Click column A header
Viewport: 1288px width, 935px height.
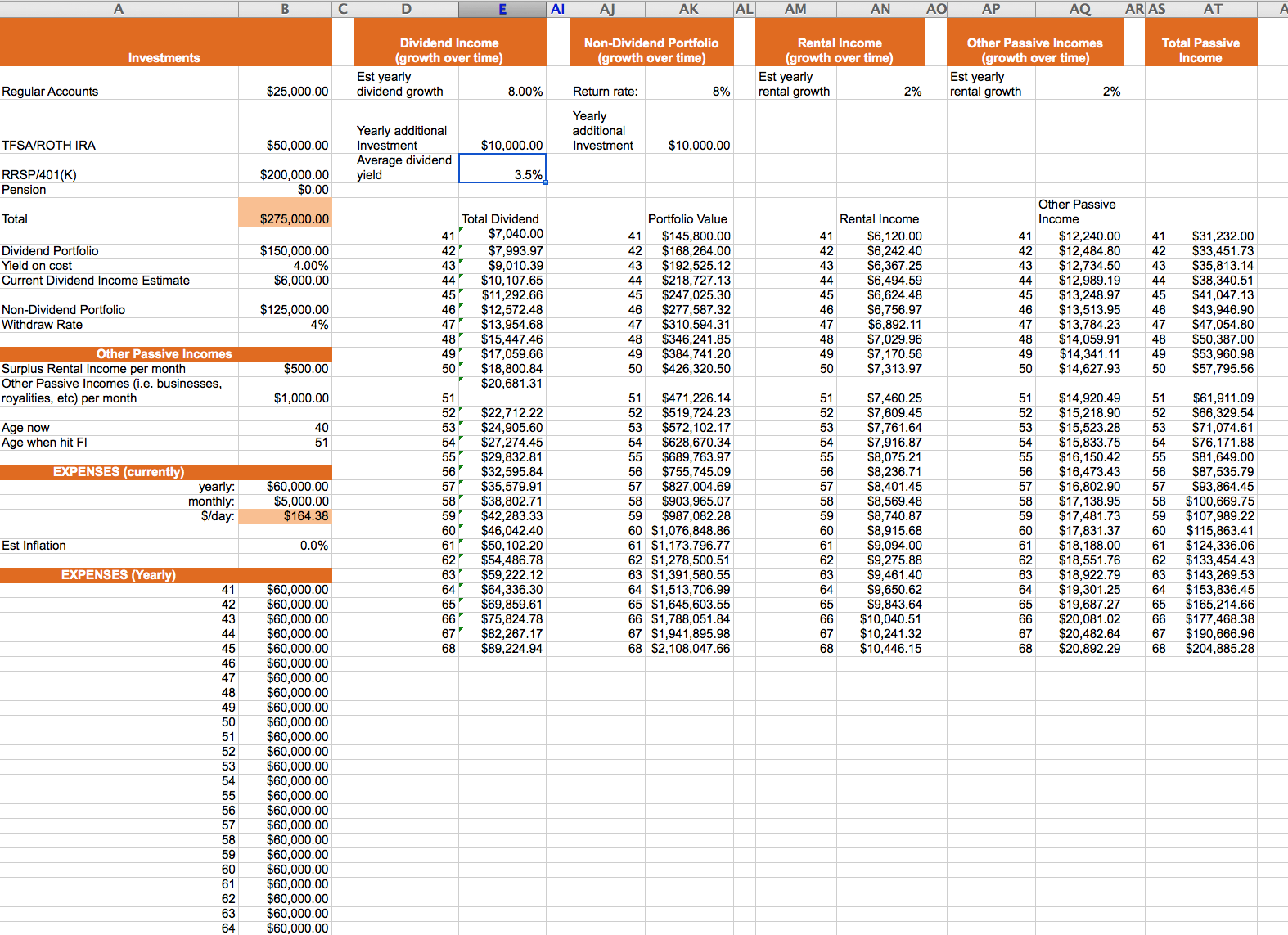click(x=119, y=9)
